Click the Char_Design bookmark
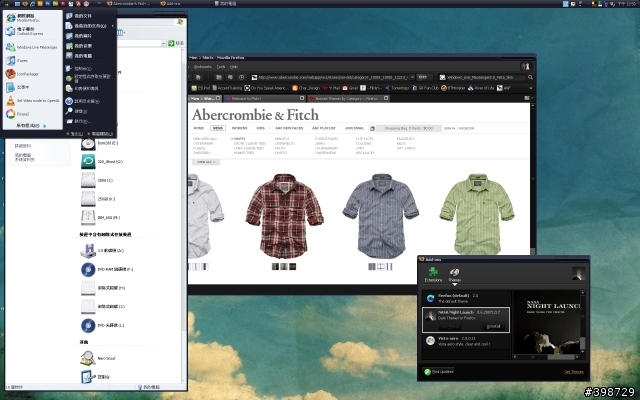The image size is (640, 400). pyautogui.click(x=306, y=88)
